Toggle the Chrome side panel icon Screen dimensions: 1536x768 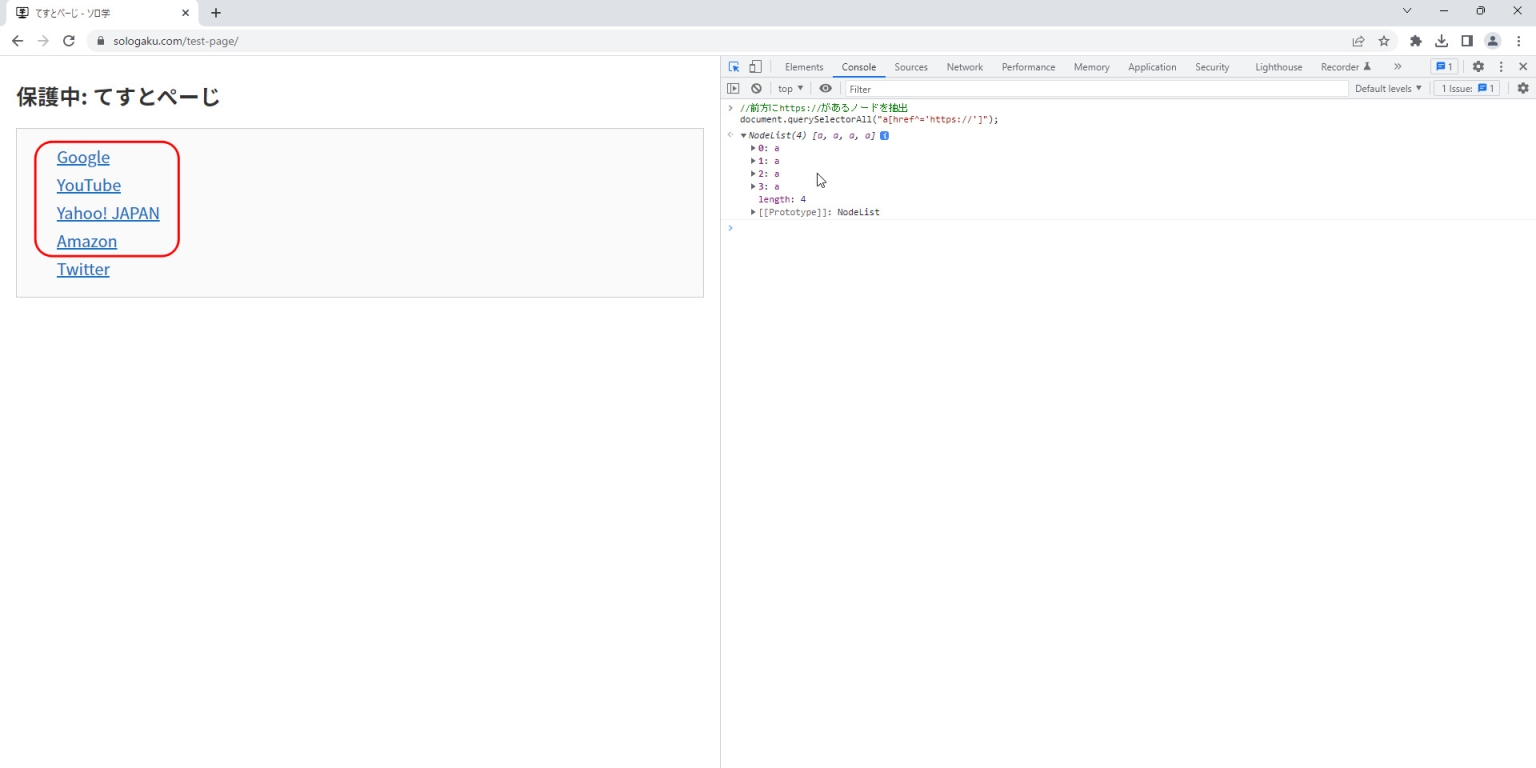(1467, 41)
